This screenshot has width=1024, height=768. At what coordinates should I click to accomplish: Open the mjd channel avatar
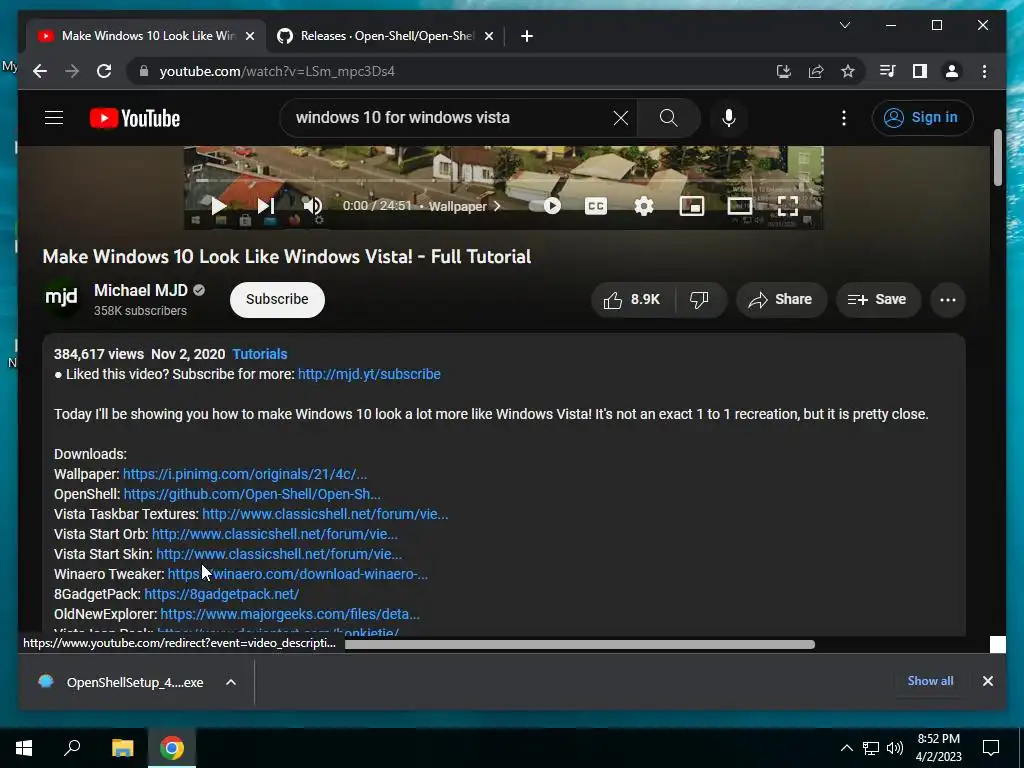click(61, 298)
